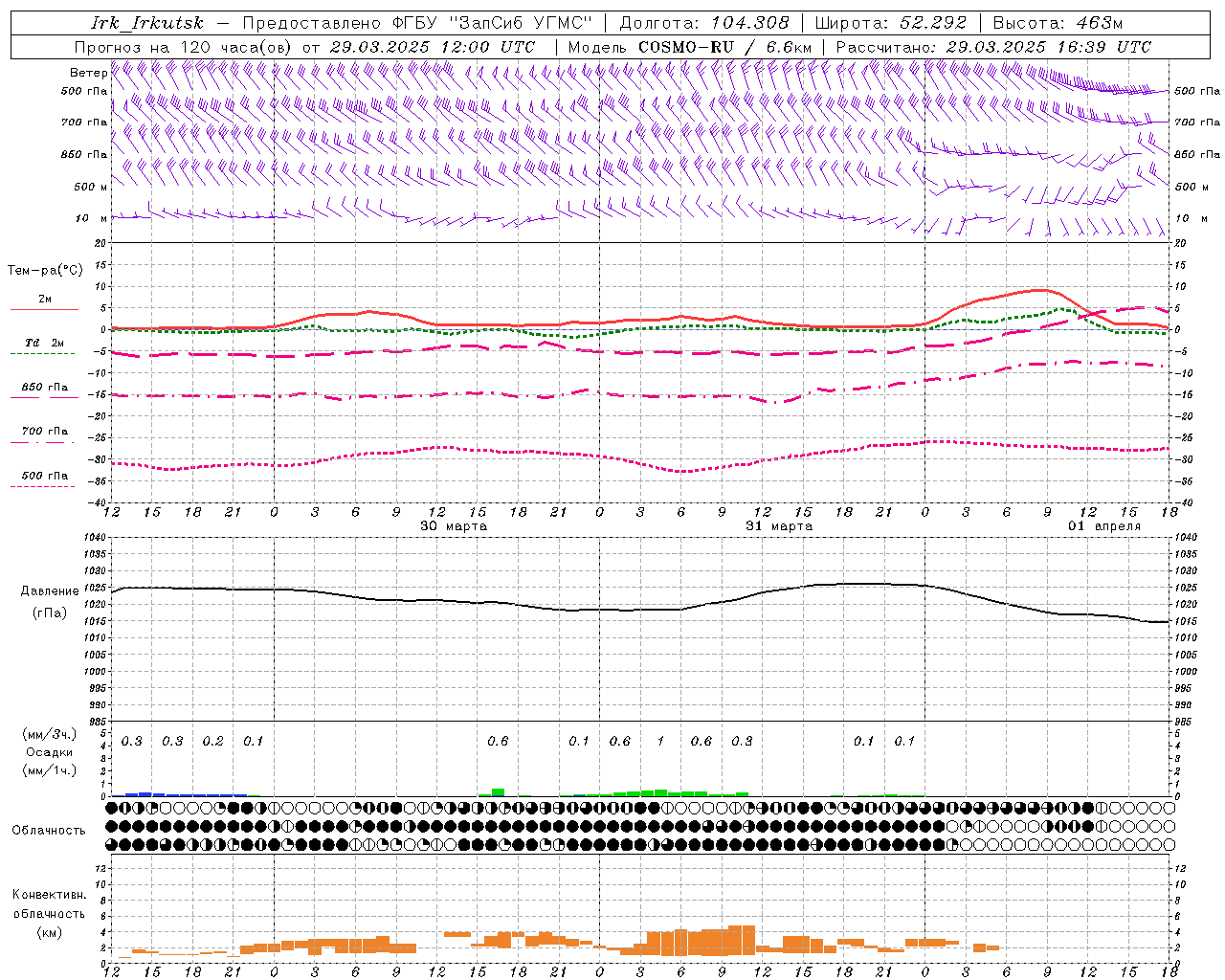Select the 500 м wind level label on left
1225x980 pixels.
[91, 187]
